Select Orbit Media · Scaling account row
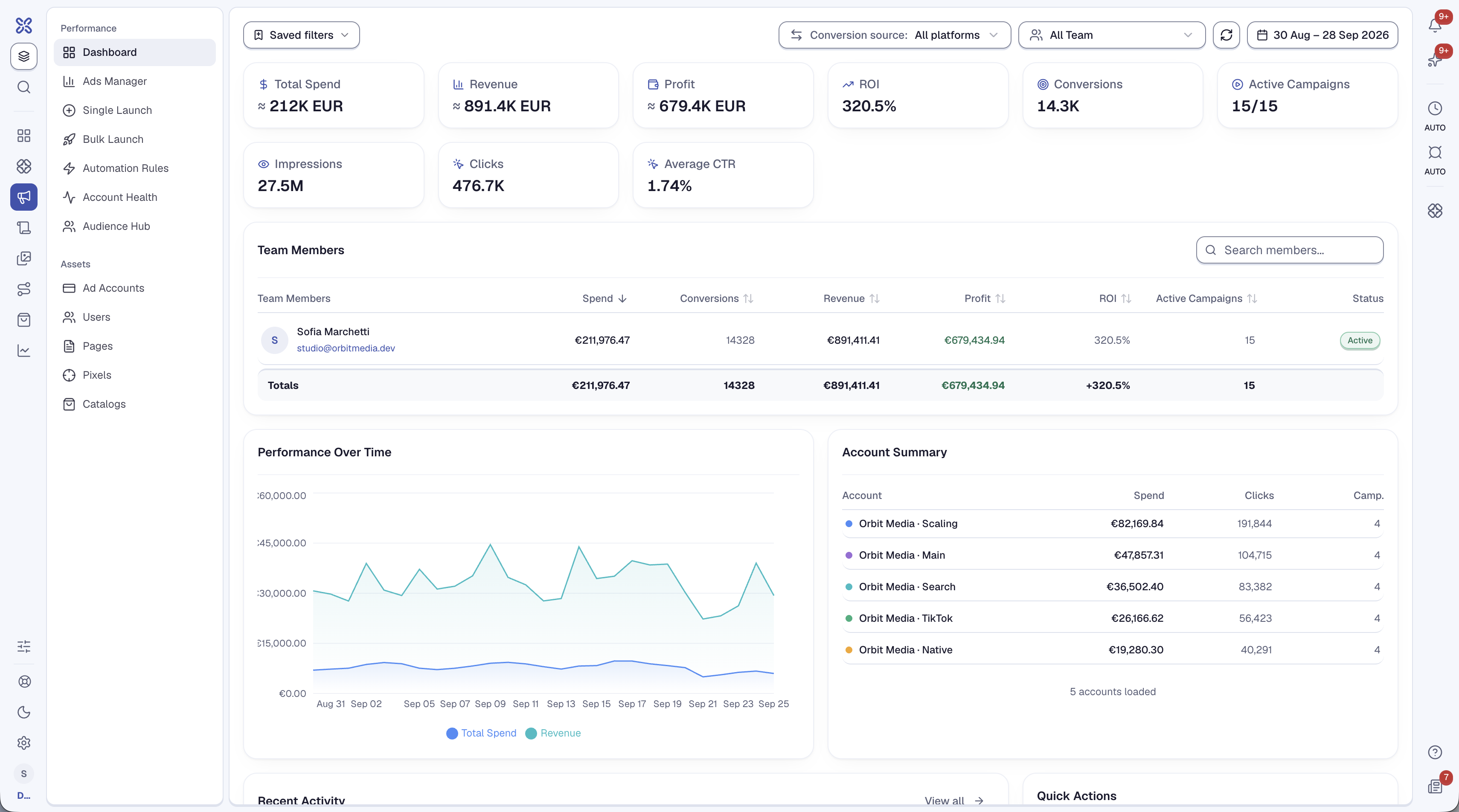Image resolution: width=1459 pixels, height=812 pixels. 1112,524
